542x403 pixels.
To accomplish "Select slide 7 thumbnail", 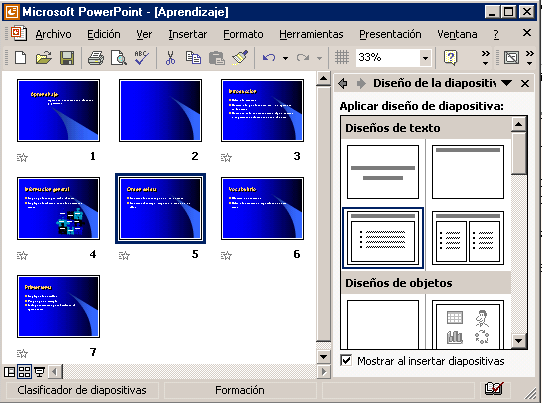I will (58, 306).
